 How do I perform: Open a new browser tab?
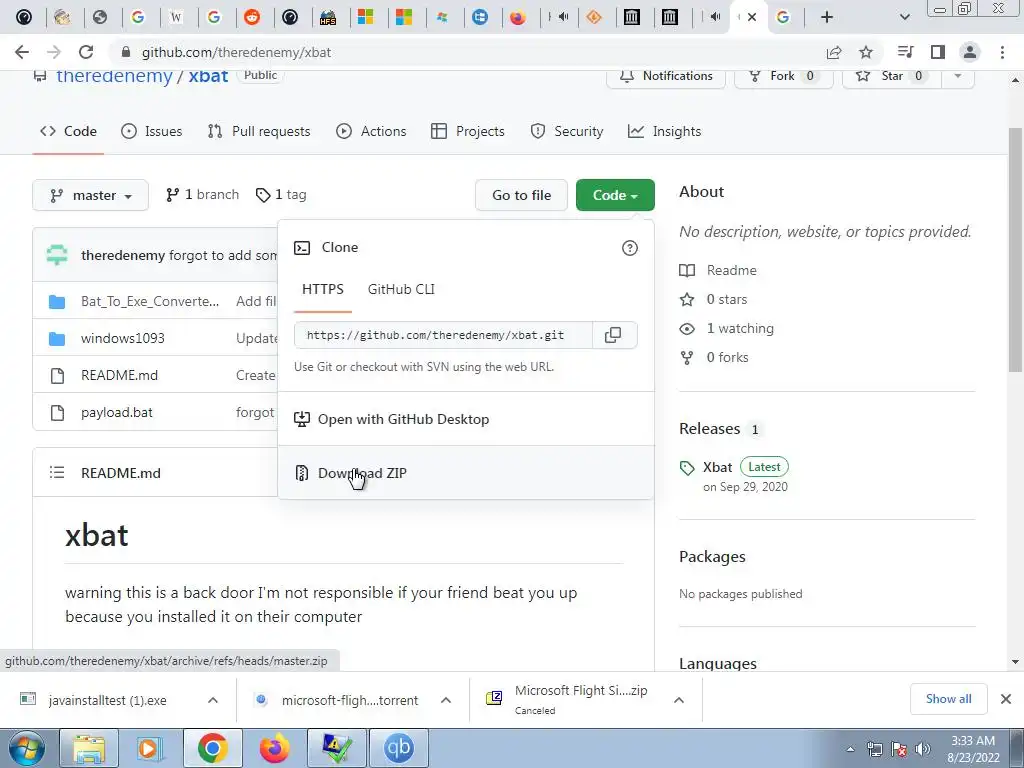[x=827, y=17]
